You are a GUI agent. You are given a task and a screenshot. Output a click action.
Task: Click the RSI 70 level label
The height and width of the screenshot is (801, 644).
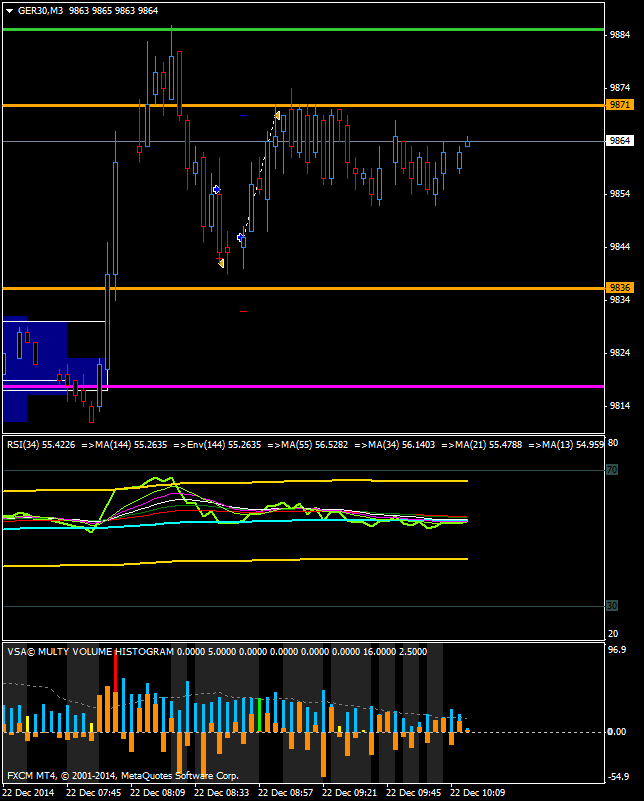pos(612,468)
